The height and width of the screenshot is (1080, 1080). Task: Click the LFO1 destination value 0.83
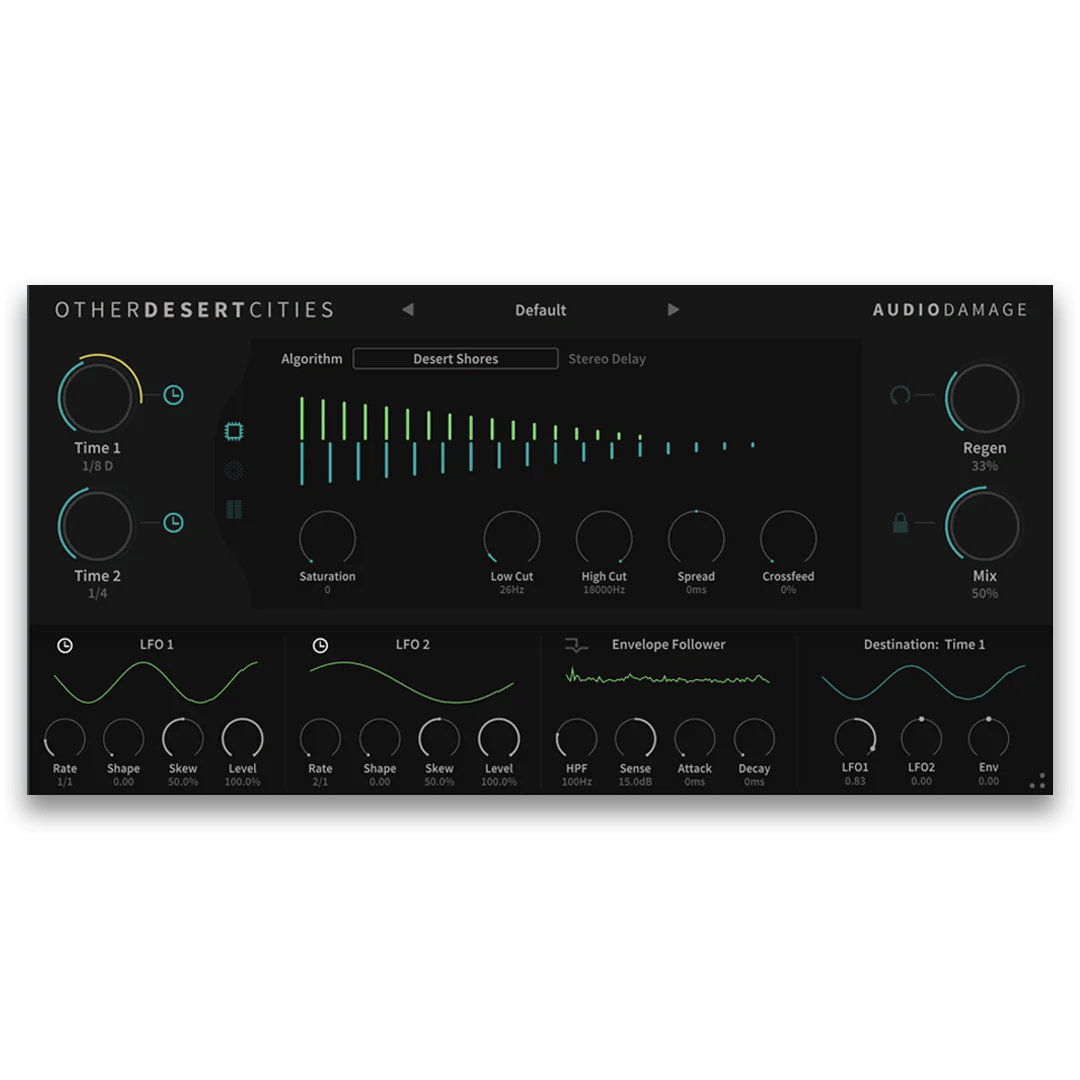tap(855, 781)
